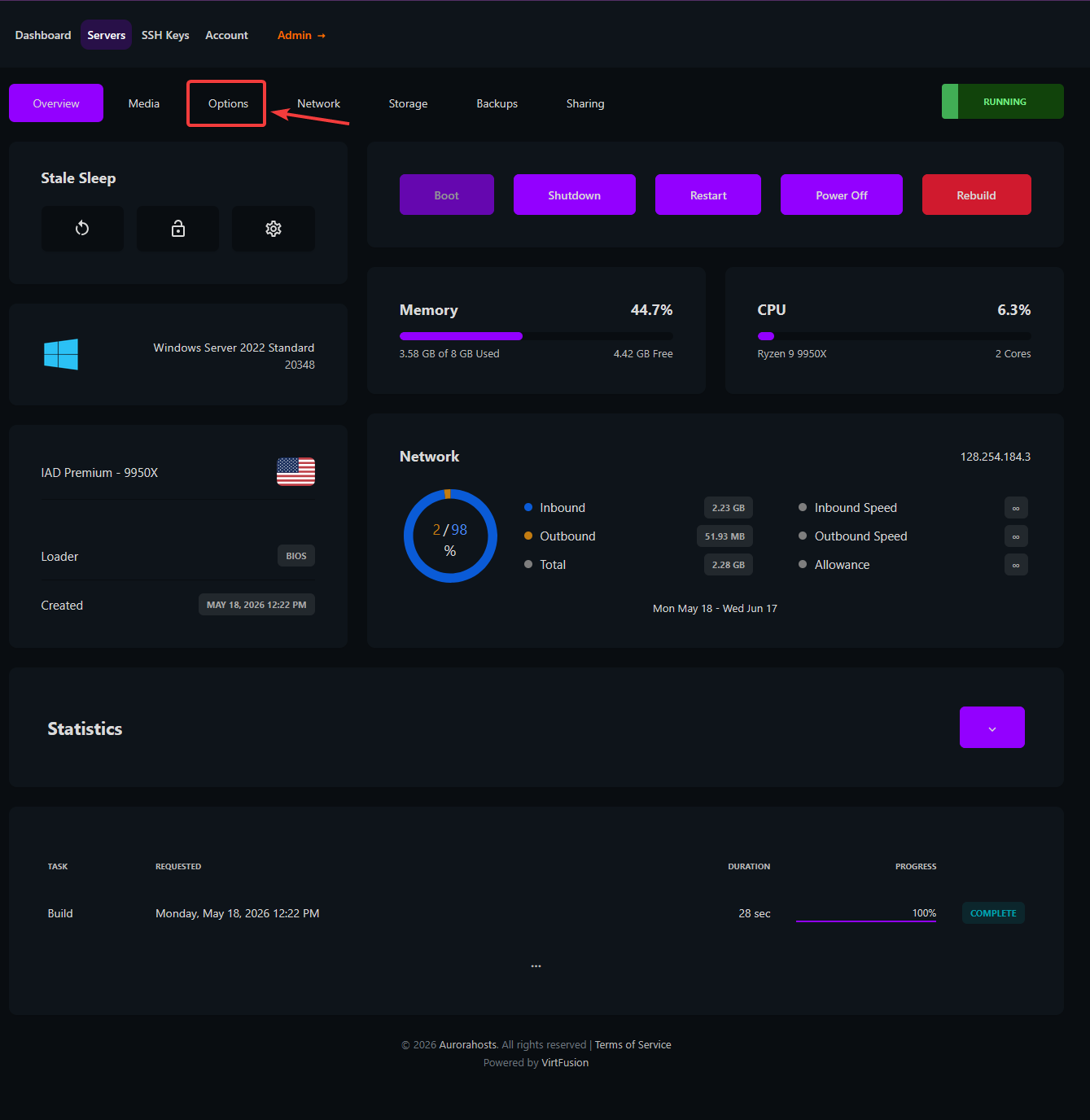The height and width of the screenshot is (1120, 1090).
Task: Click the Stale Sleep server name
Action: (x=78, y=178)
